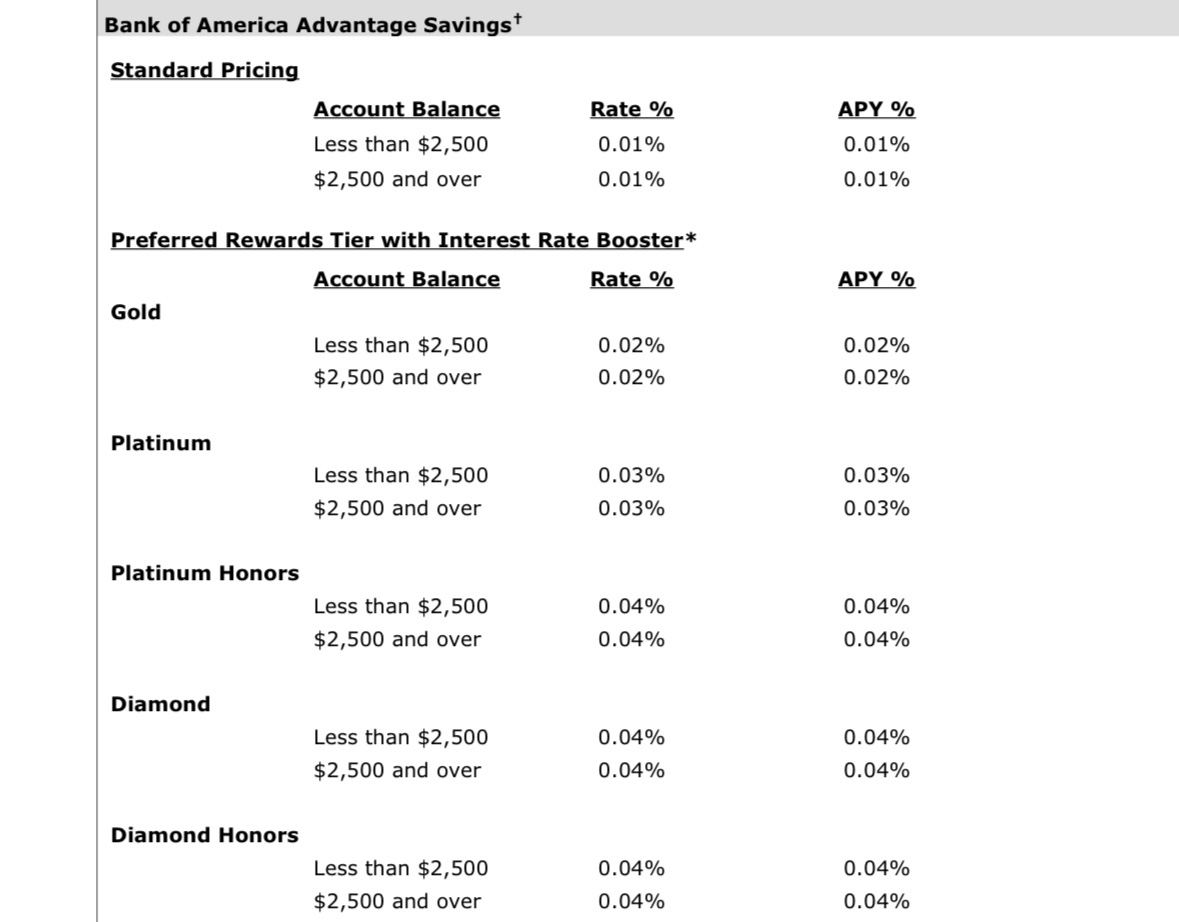Click the underlined Standard Pricing heading
Image resolution: width=1179 pixels, height=922 pixels.
(x=204, y=70)
